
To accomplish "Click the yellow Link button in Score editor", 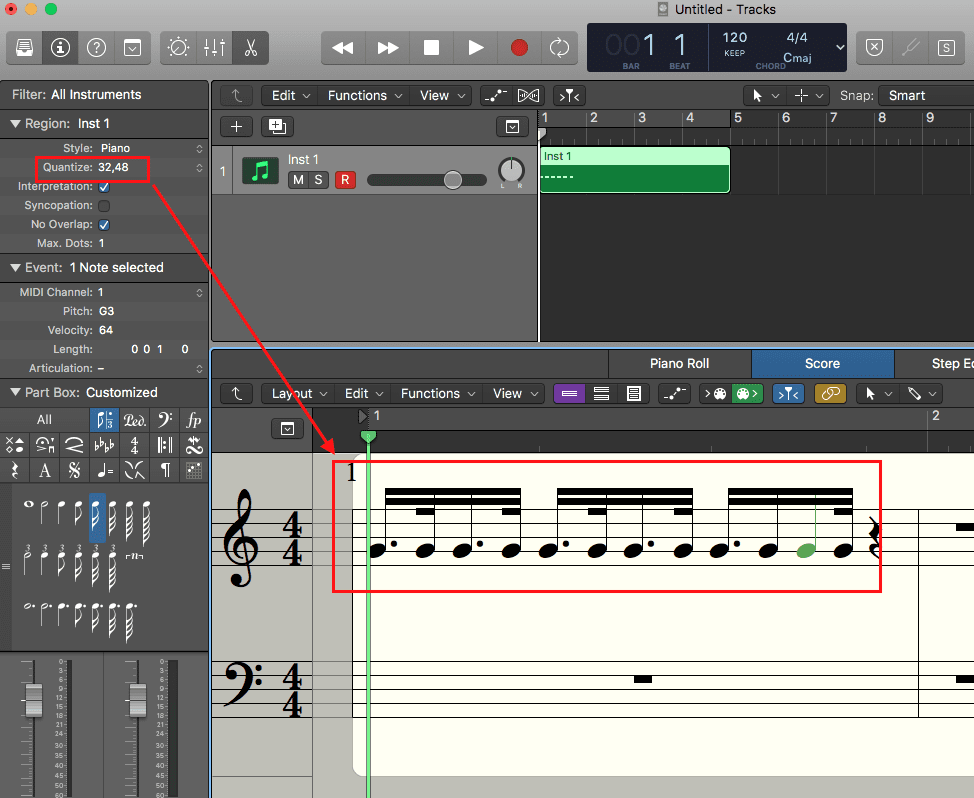I will point(830,394).
